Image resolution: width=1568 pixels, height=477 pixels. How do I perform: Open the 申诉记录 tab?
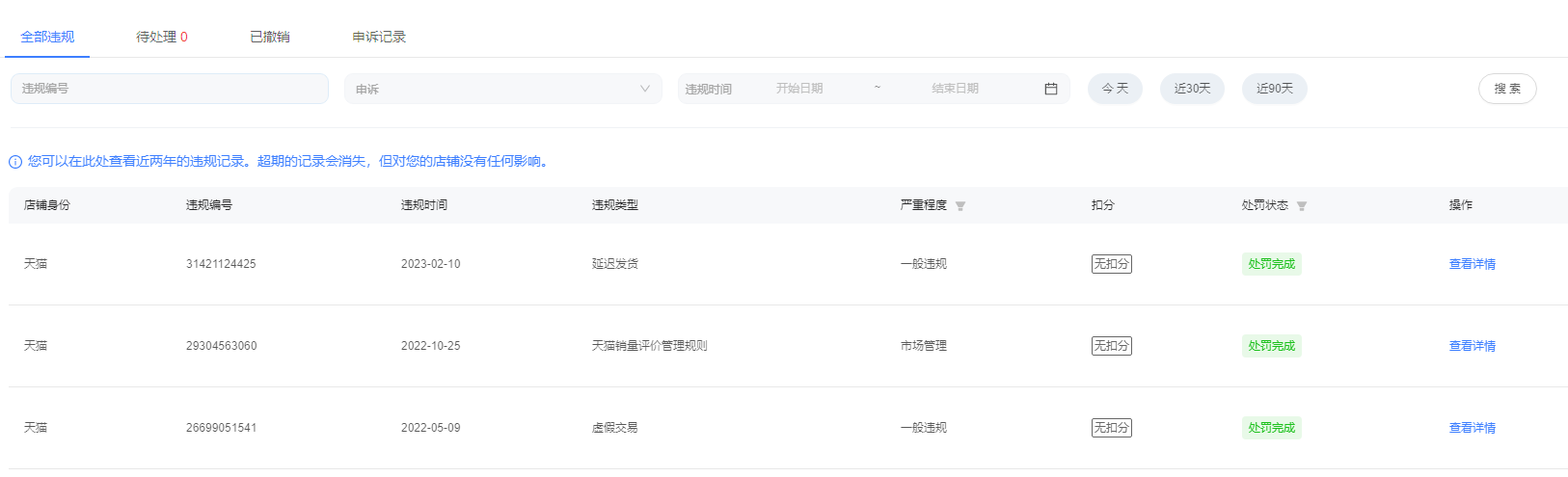pos(379,37)
